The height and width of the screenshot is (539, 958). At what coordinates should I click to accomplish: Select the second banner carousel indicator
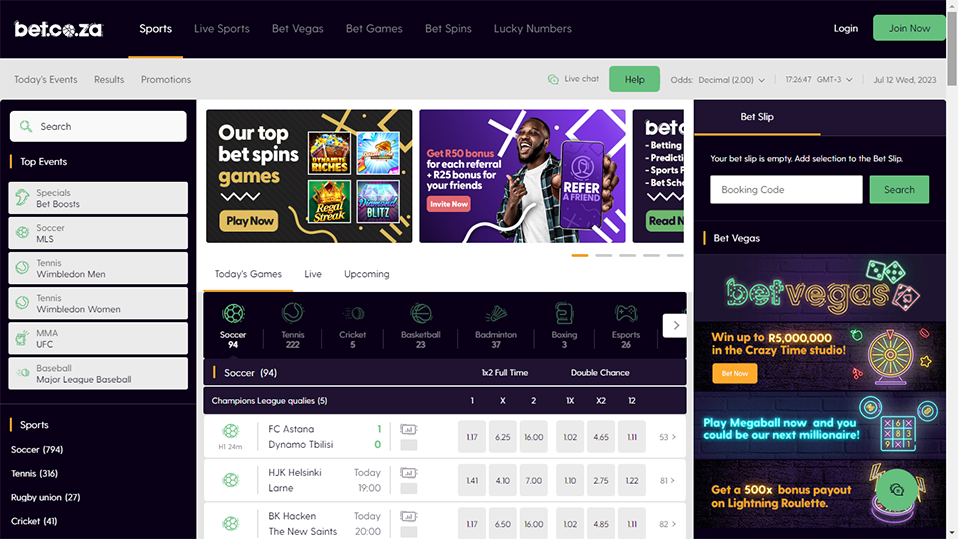tap(604, 255)
